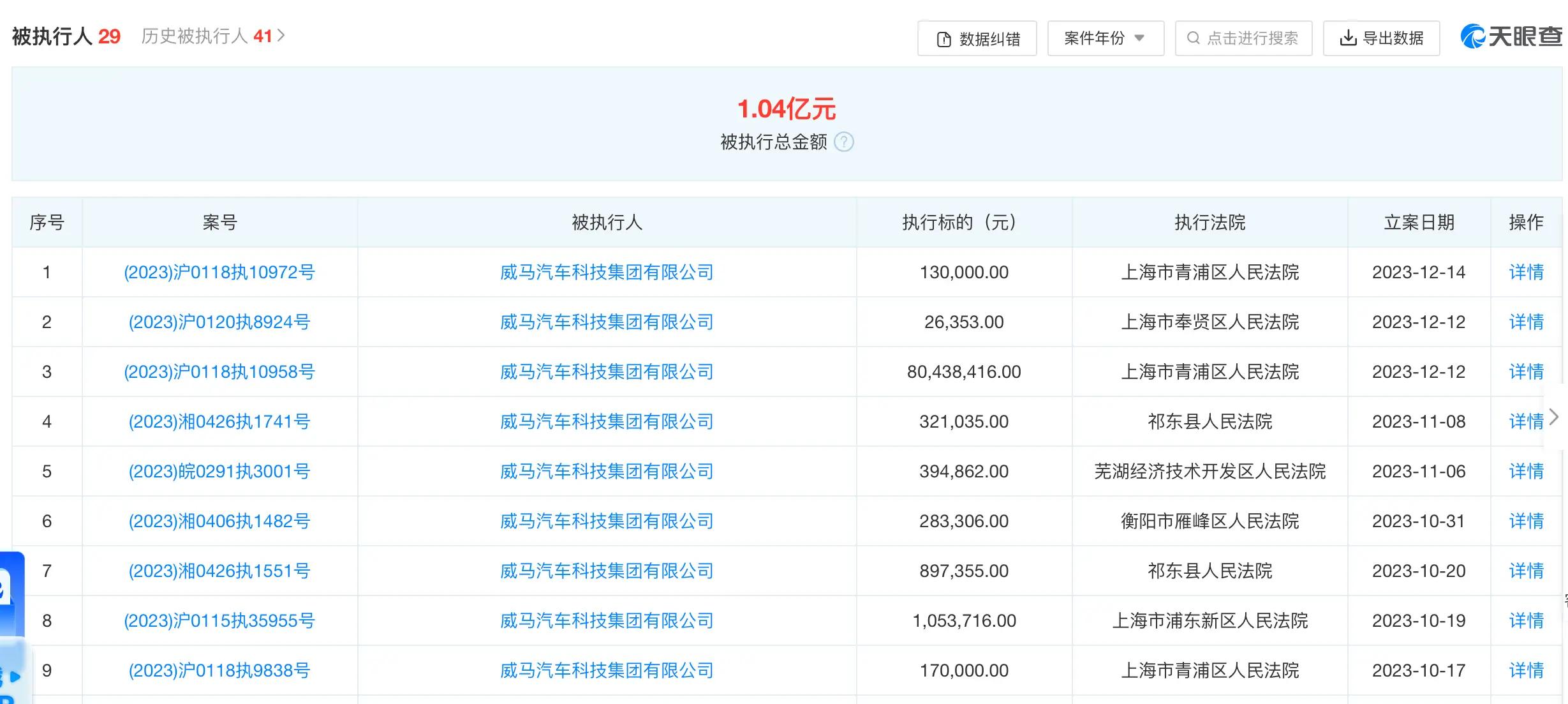Screen dimensions: 1568x704
Task: Click the 数据纠错 data correction button
Action: [x=977, y=38]
